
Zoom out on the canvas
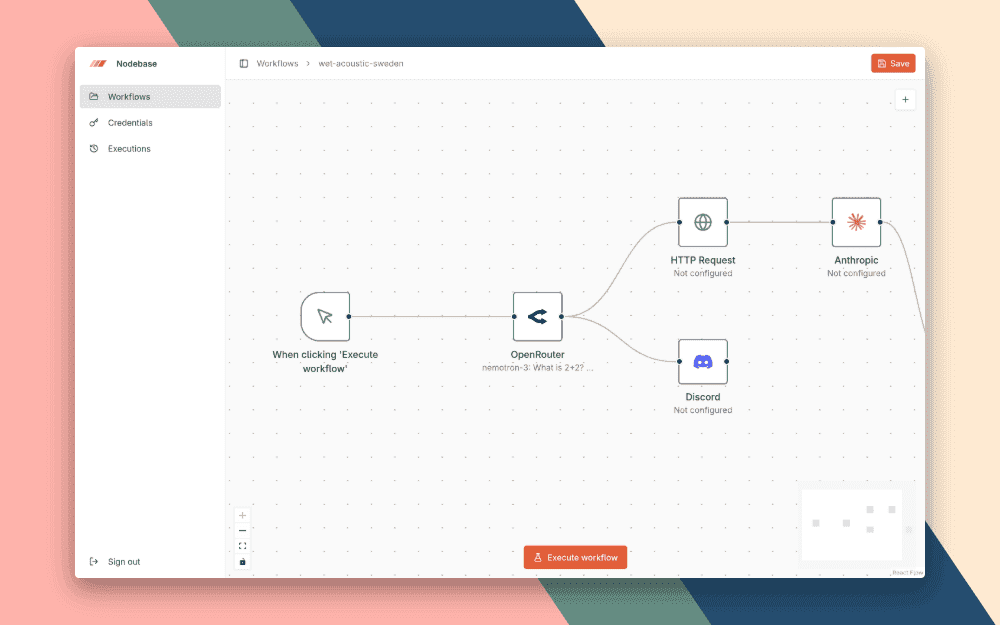click(242, 531)
